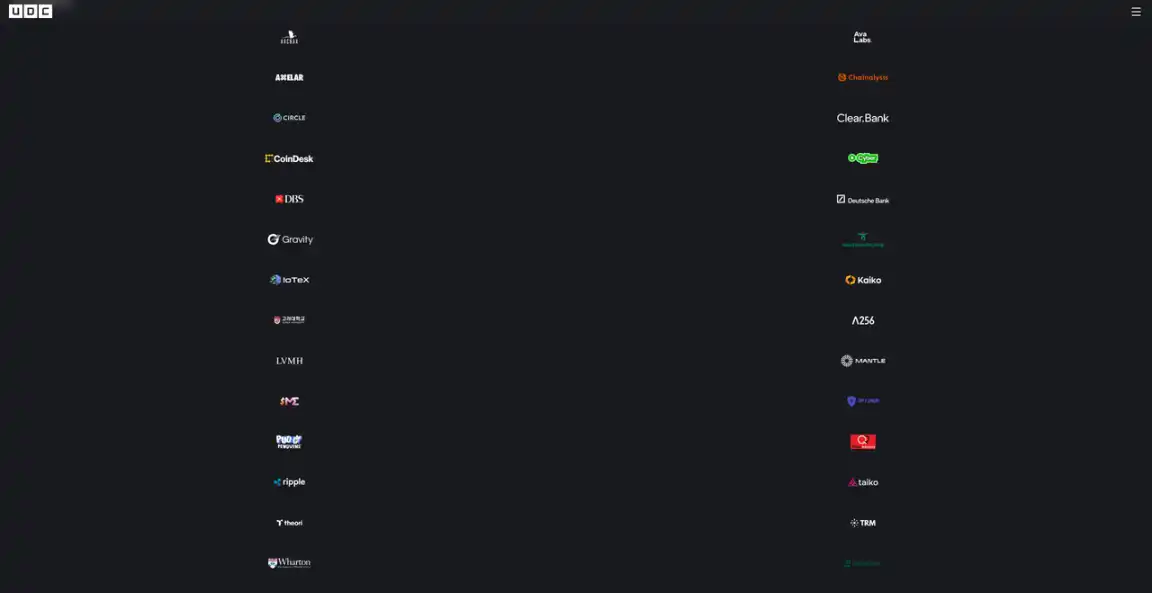Select the Mantle logo

863,361
